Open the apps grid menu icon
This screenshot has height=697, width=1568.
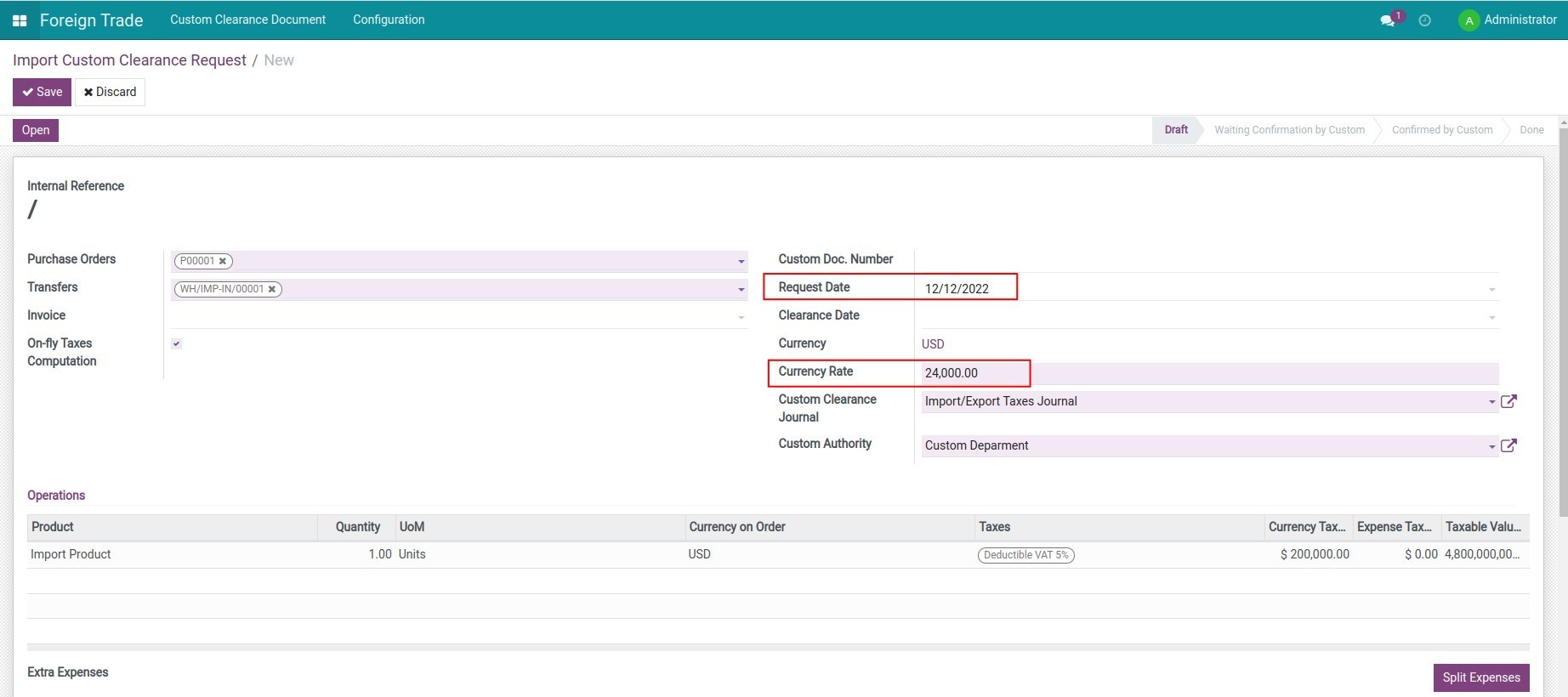20,20
